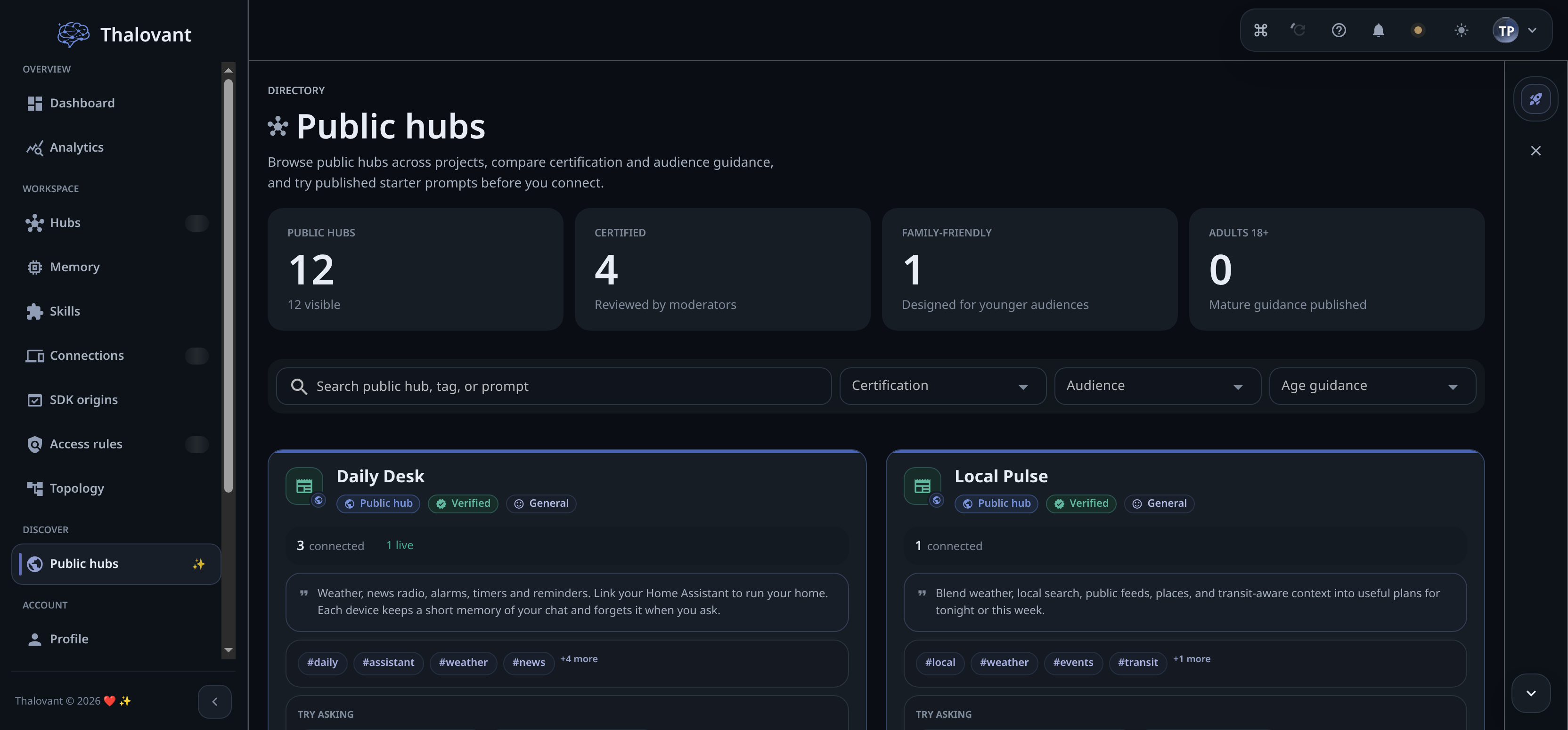The image size is (1568, 730).
Task: Click the chevron-down button at bottom right
Action: 1531,693
